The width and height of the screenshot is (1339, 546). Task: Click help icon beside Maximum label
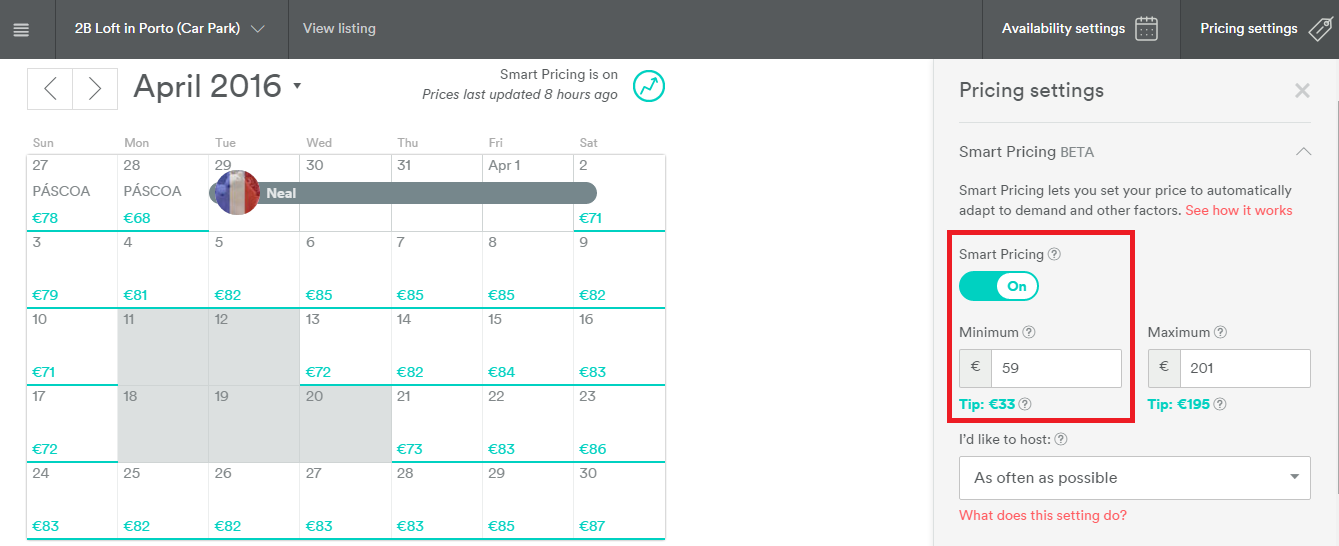[1220, 332]
